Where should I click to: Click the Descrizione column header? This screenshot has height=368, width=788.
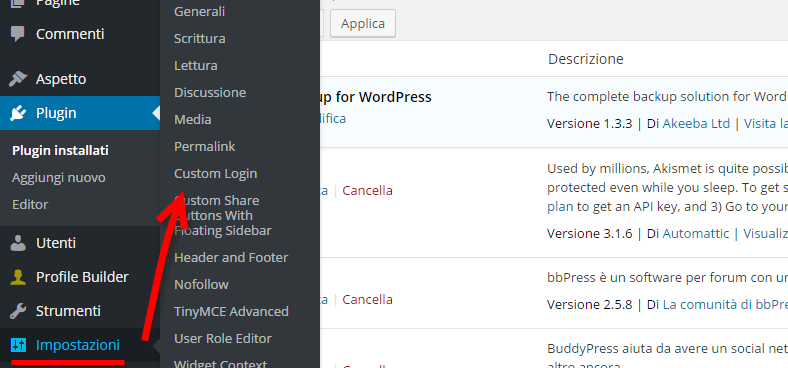(x=585, y=59)
